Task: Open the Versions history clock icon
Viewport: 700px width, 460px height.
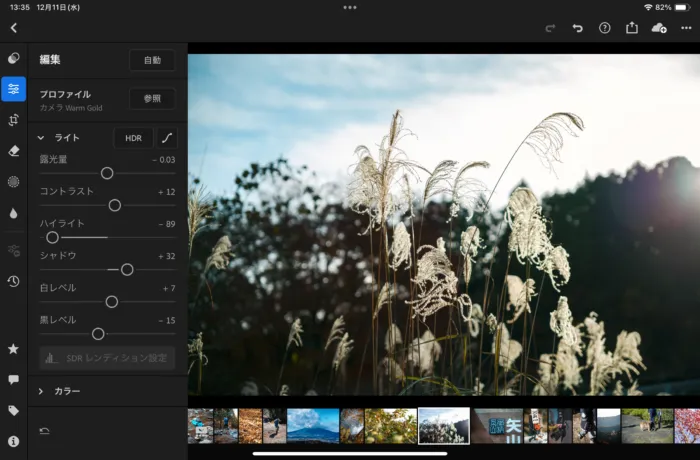Action: pos(14,281)
